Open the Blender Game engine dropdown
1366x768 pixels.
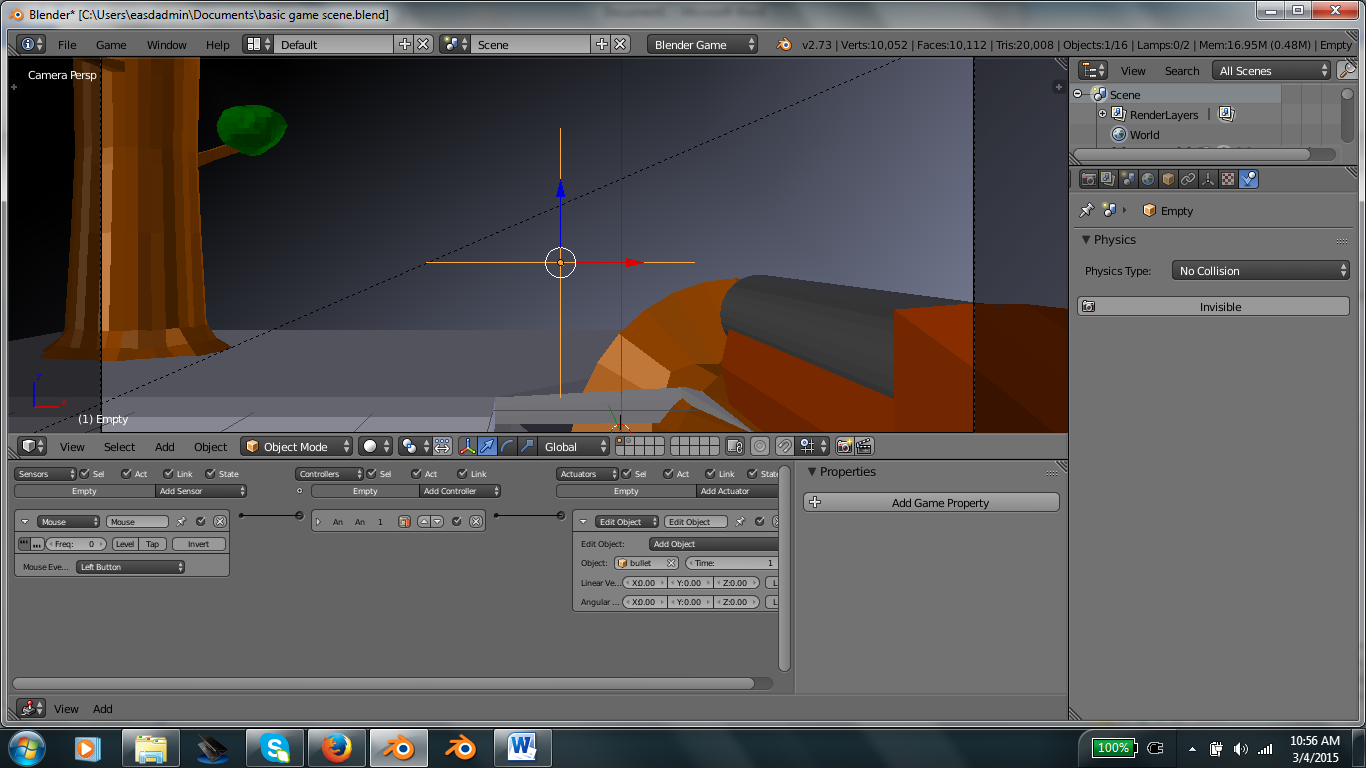tap(703, 45)
